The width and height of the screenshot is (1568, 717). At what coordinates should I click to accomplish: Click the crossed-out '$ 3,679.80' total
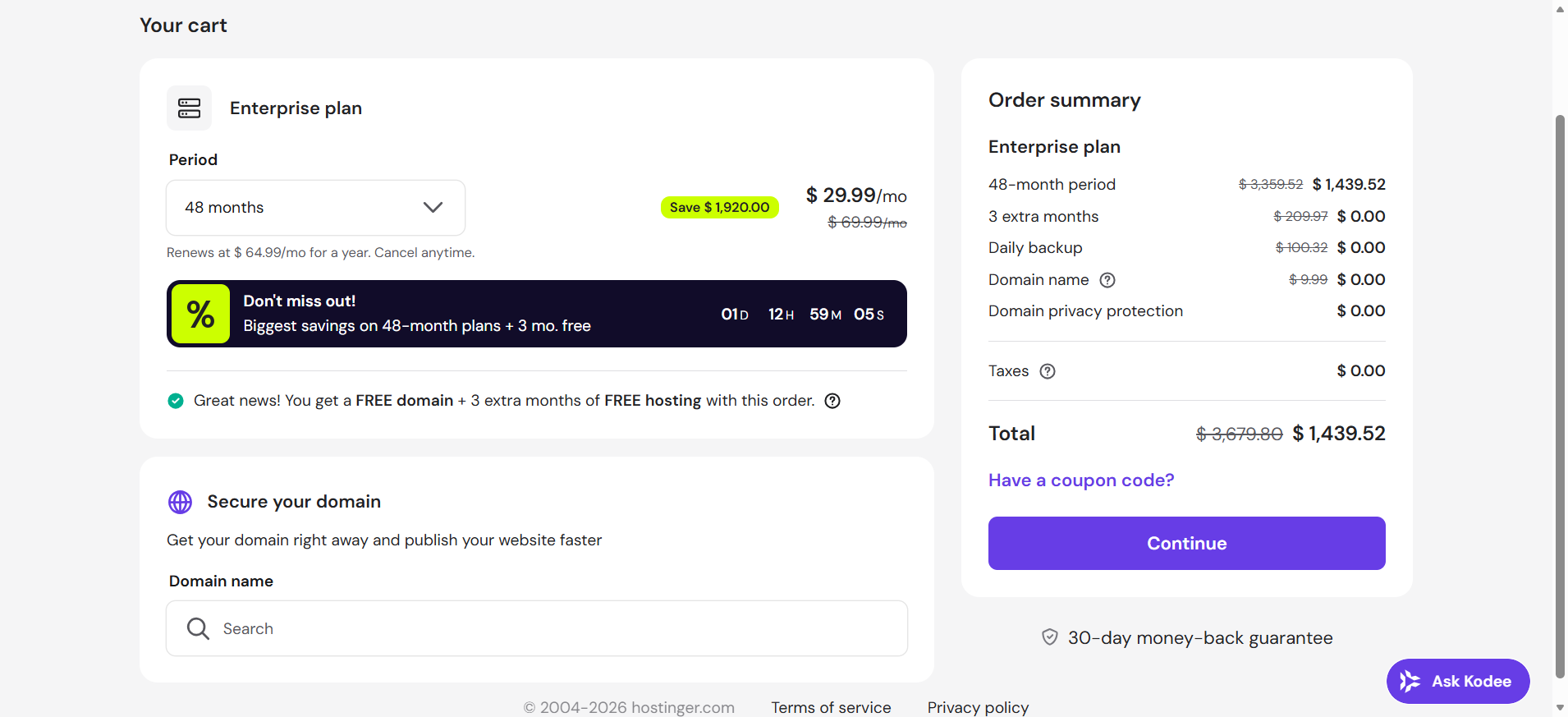(x=1239, y=434)
